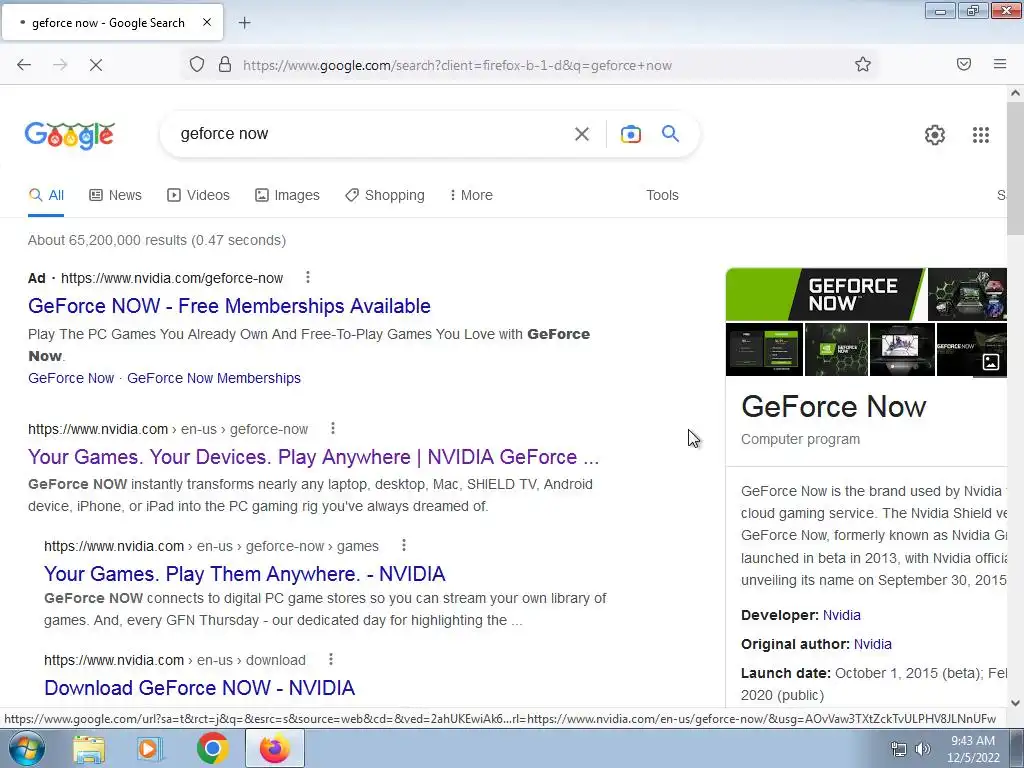Click scrollbar down arrow
This screenshot has height=768, width=1024.
[1015, 703]
